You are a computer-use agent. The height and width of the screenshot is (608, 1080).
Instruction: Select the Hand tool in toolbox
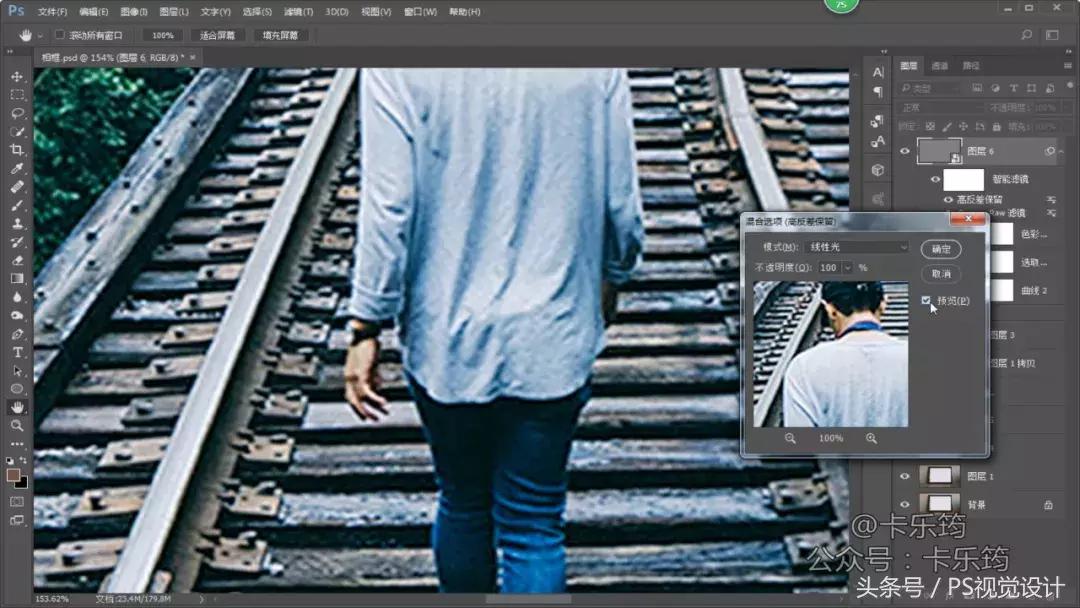point(17,407)
